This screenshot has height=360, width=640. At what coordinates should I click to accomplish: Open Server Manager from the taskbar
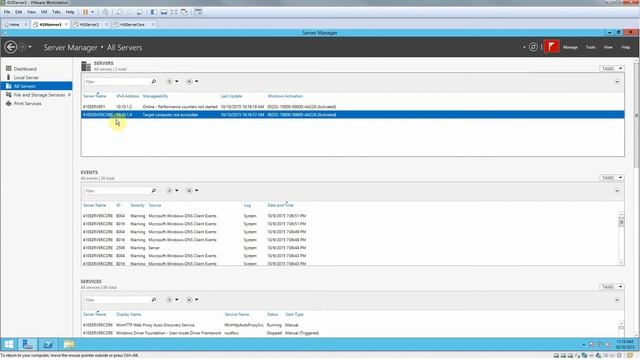click(x=28, y=344)
